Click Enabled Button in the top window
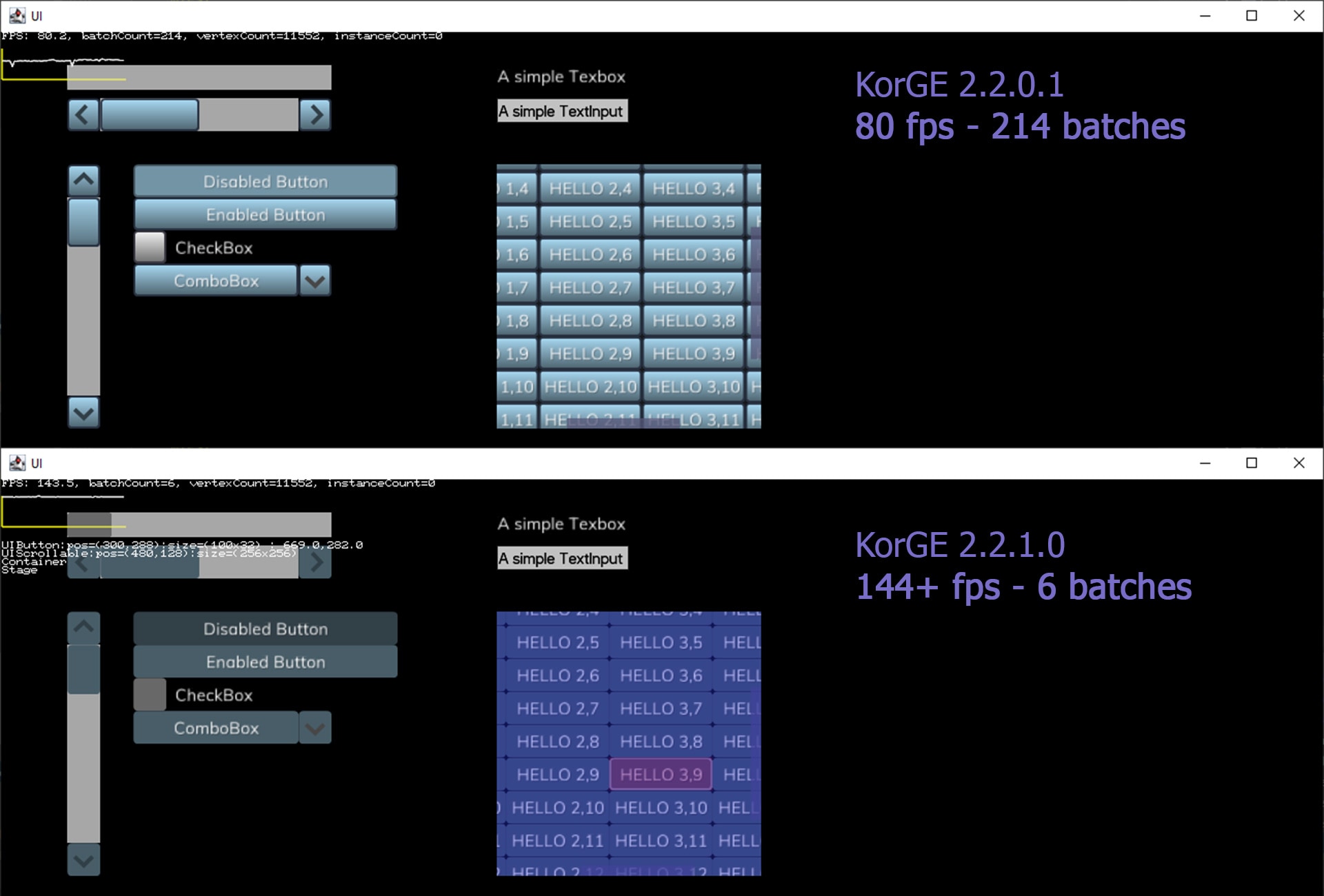The height and width of the screenshot is (896, 1324). pyautogui.click(x=265, y=214)
